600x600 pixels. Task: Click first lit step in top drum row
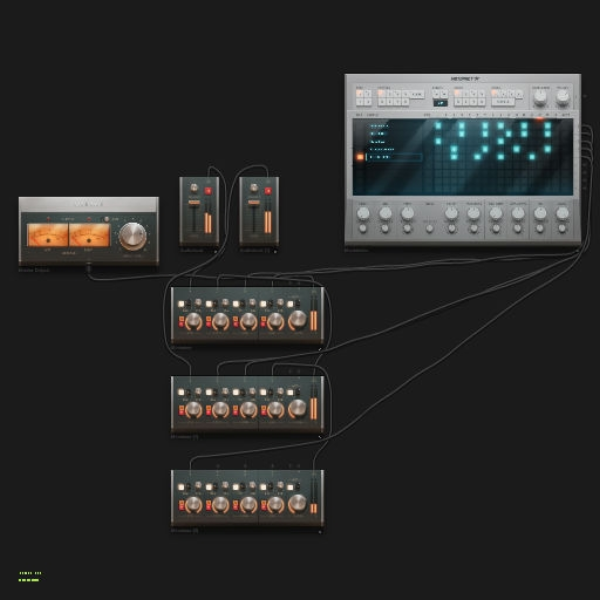pos(438,126)
